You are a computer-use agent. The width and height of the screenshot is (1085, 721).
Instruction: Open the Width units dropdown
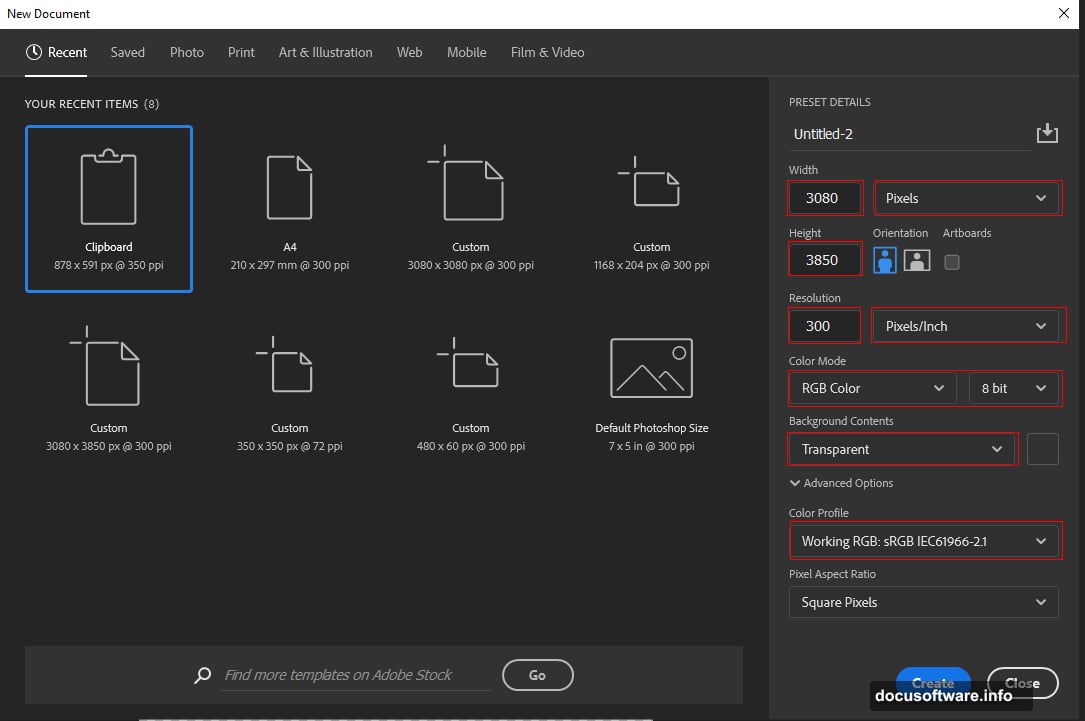point(966,198)
